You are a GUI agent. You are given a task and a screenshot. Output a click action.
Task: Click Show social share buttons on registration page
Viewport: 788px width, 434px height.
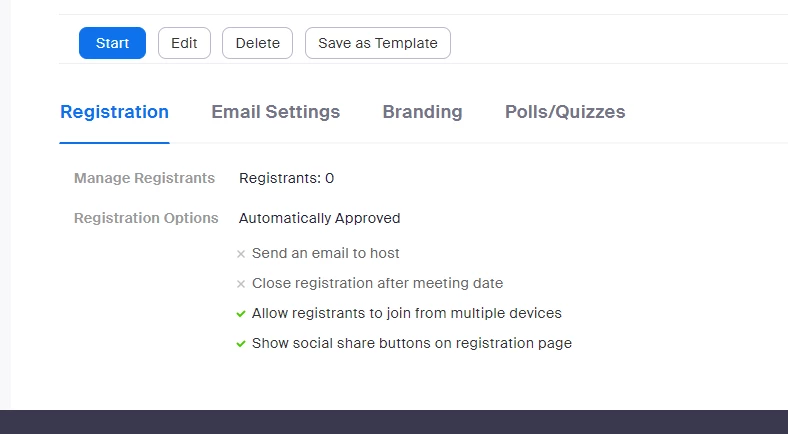[x=412, y=343]
